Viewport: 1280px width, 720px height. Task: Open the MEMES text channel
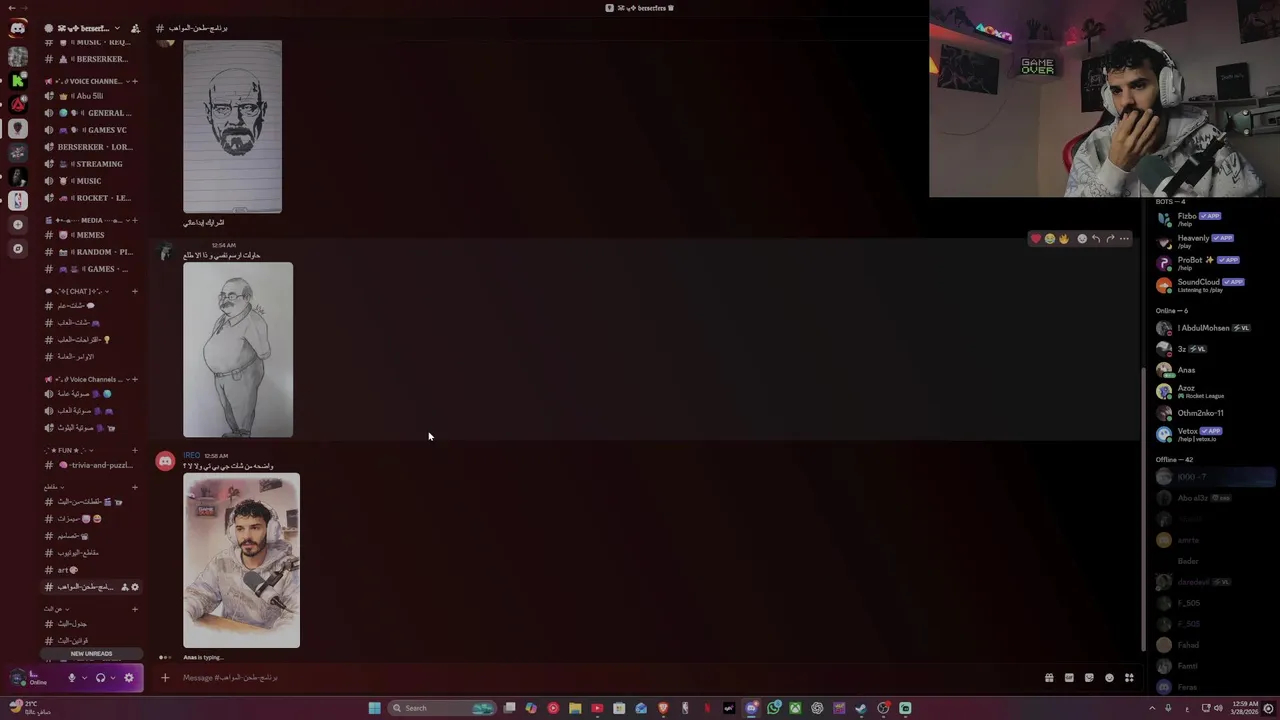pos(90,235)
